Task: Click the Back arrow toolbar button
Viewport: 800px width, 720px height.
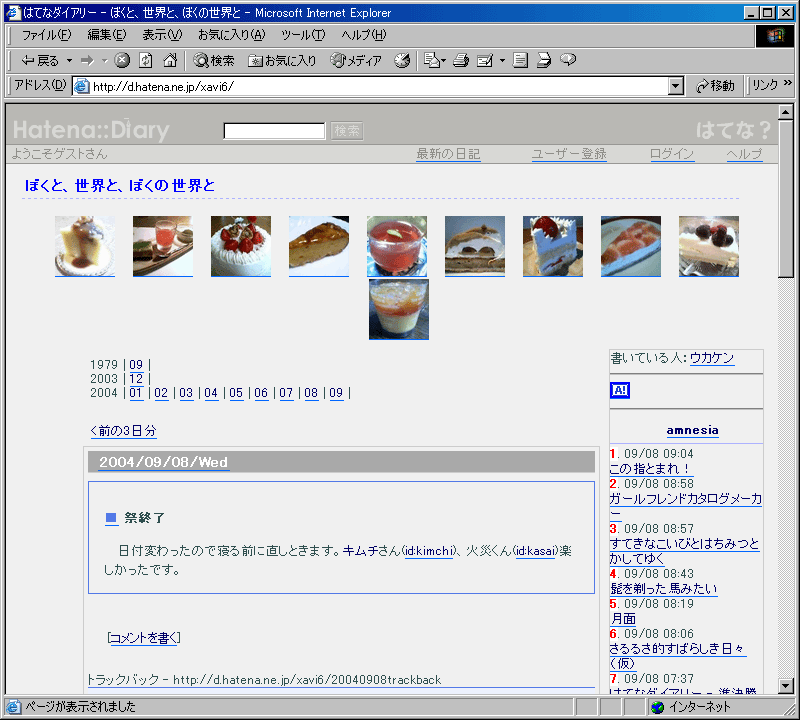Action: tap(40, 61)
